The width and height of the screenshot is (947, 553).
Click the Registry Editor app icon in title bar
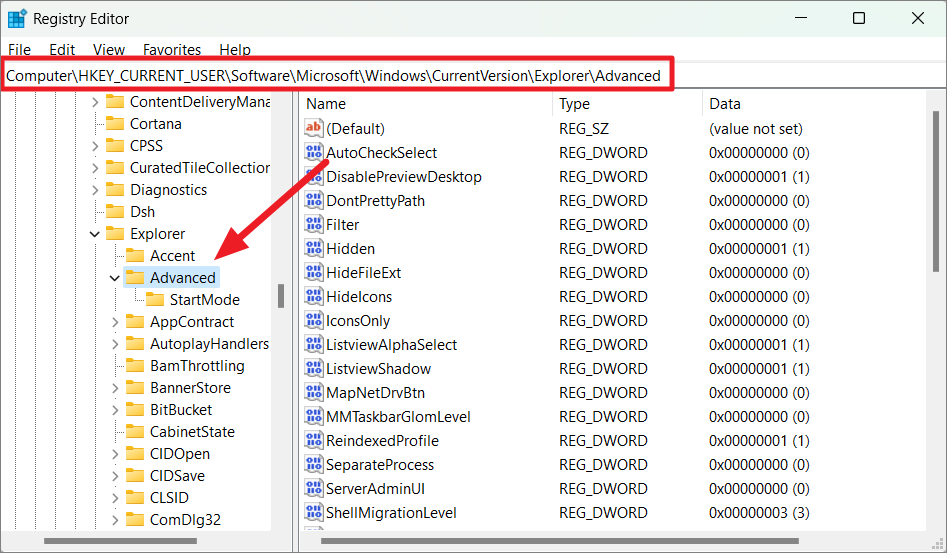tap(17, 19)
